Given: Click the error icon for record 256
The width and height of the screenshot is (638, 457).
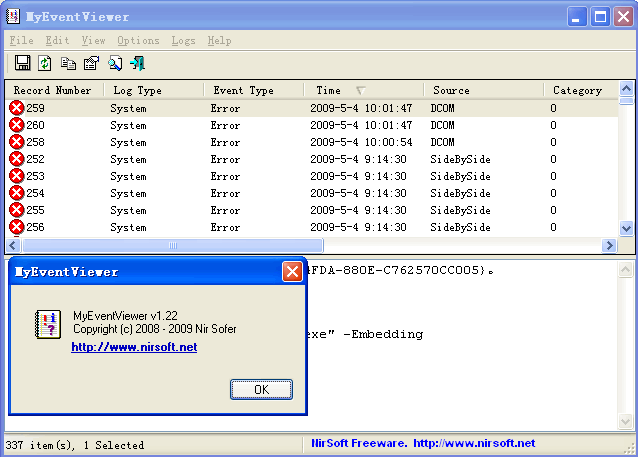Looking at the screenshot, I should (17, 227).
